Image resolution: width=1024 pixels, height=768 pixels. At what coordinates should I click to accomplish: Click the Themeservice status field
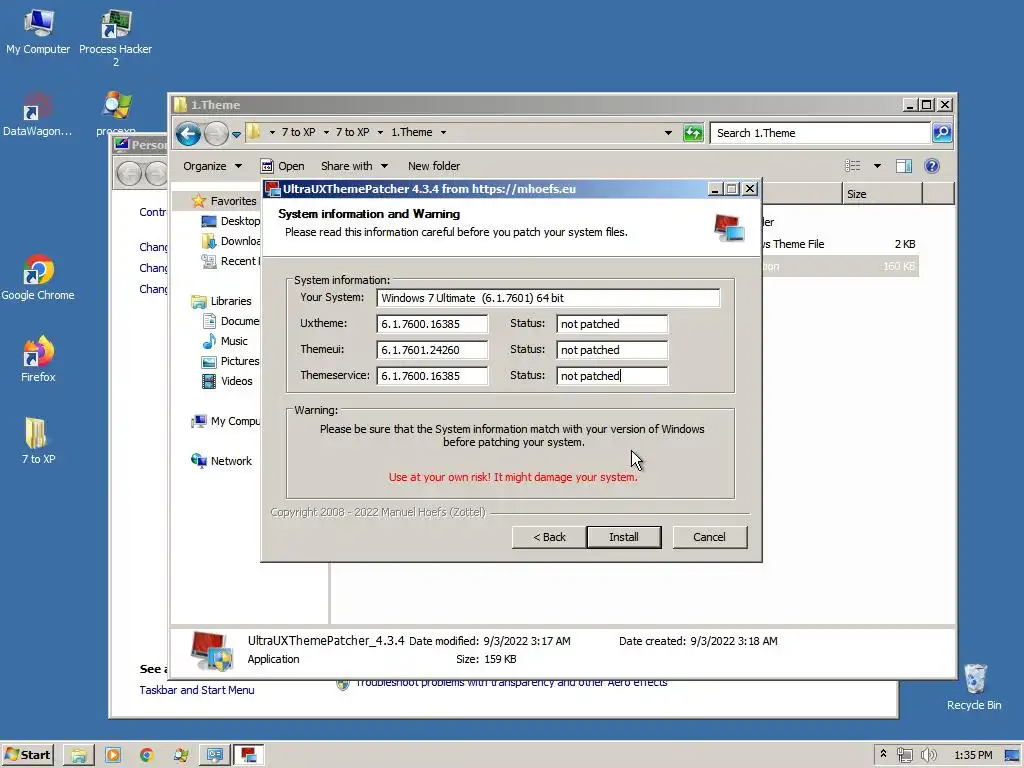(612, 376)
